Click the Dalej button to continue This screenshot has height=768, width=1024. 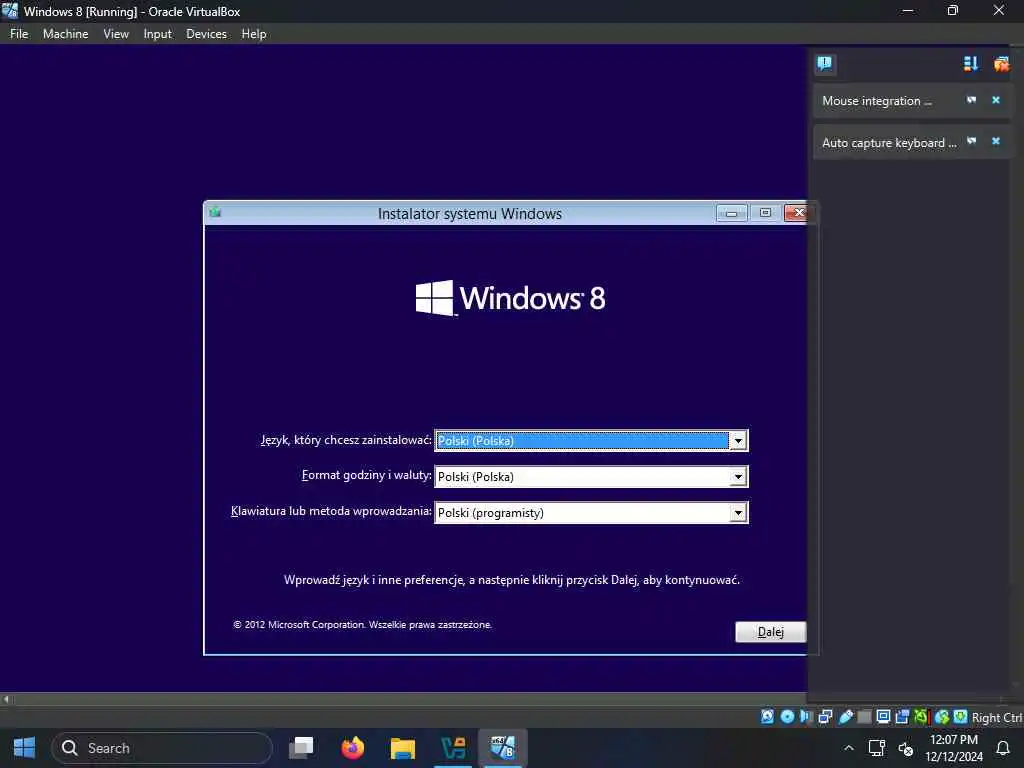tap(771, 632)
